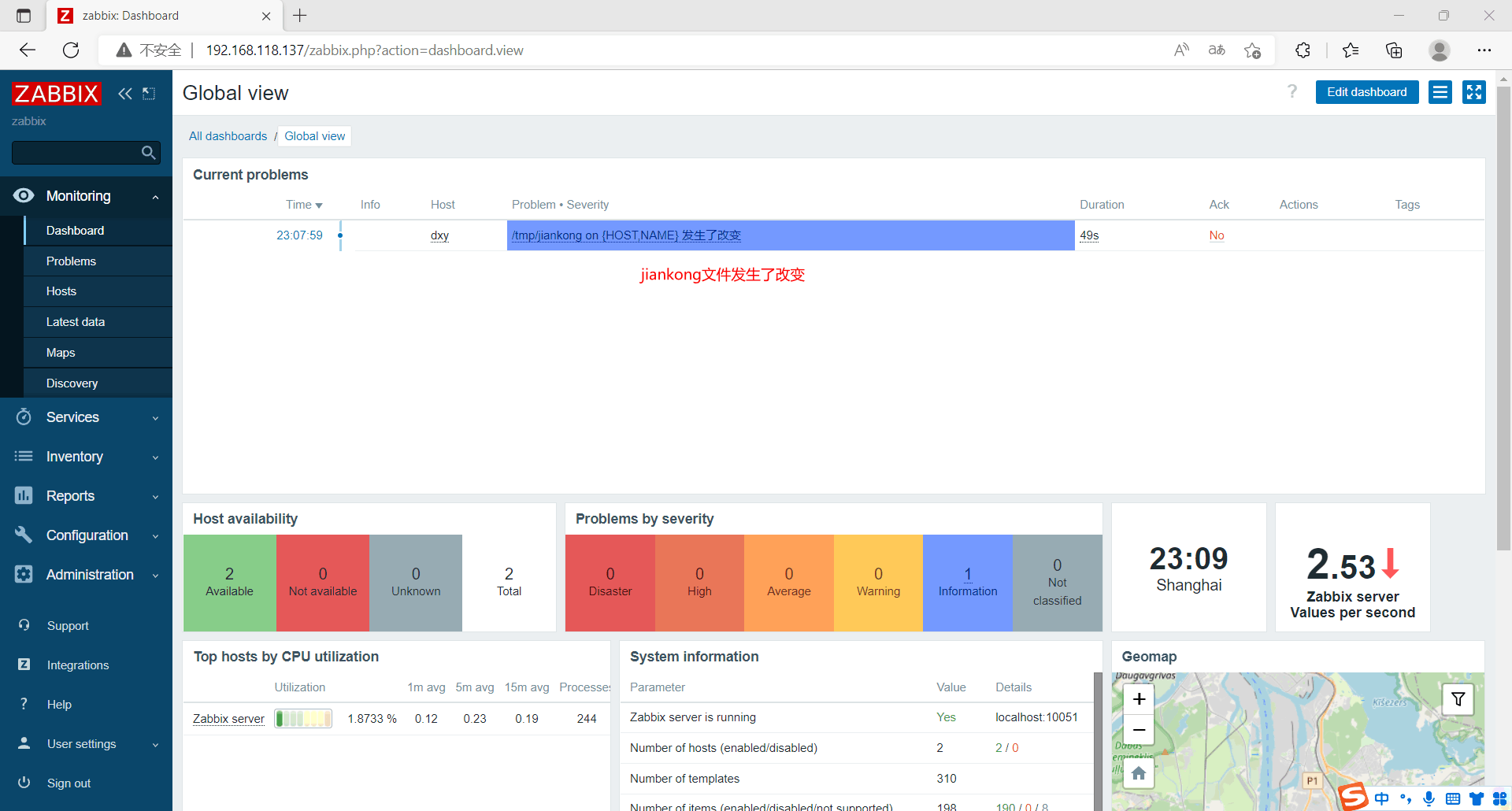Expand the Administration menu section

coord(86,575)
